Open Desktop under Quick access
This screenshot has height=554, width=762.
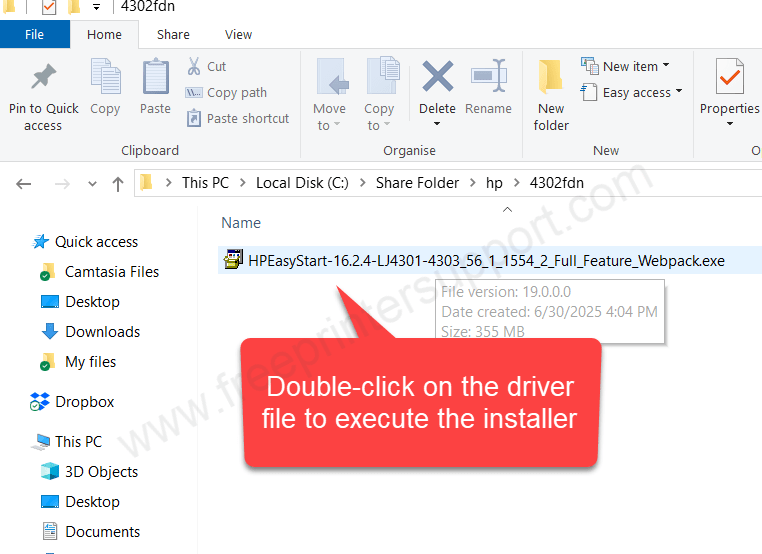tap(92, 302)
